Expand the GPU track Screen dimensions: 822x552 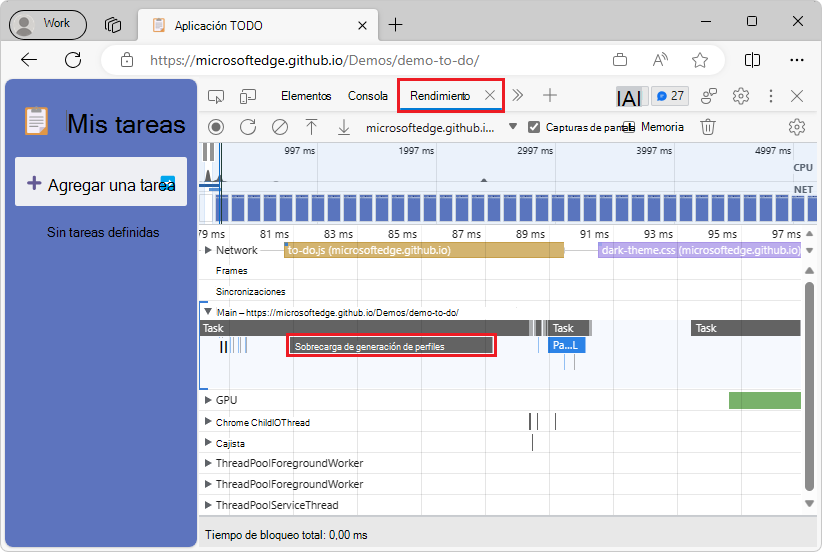(208, 400)
